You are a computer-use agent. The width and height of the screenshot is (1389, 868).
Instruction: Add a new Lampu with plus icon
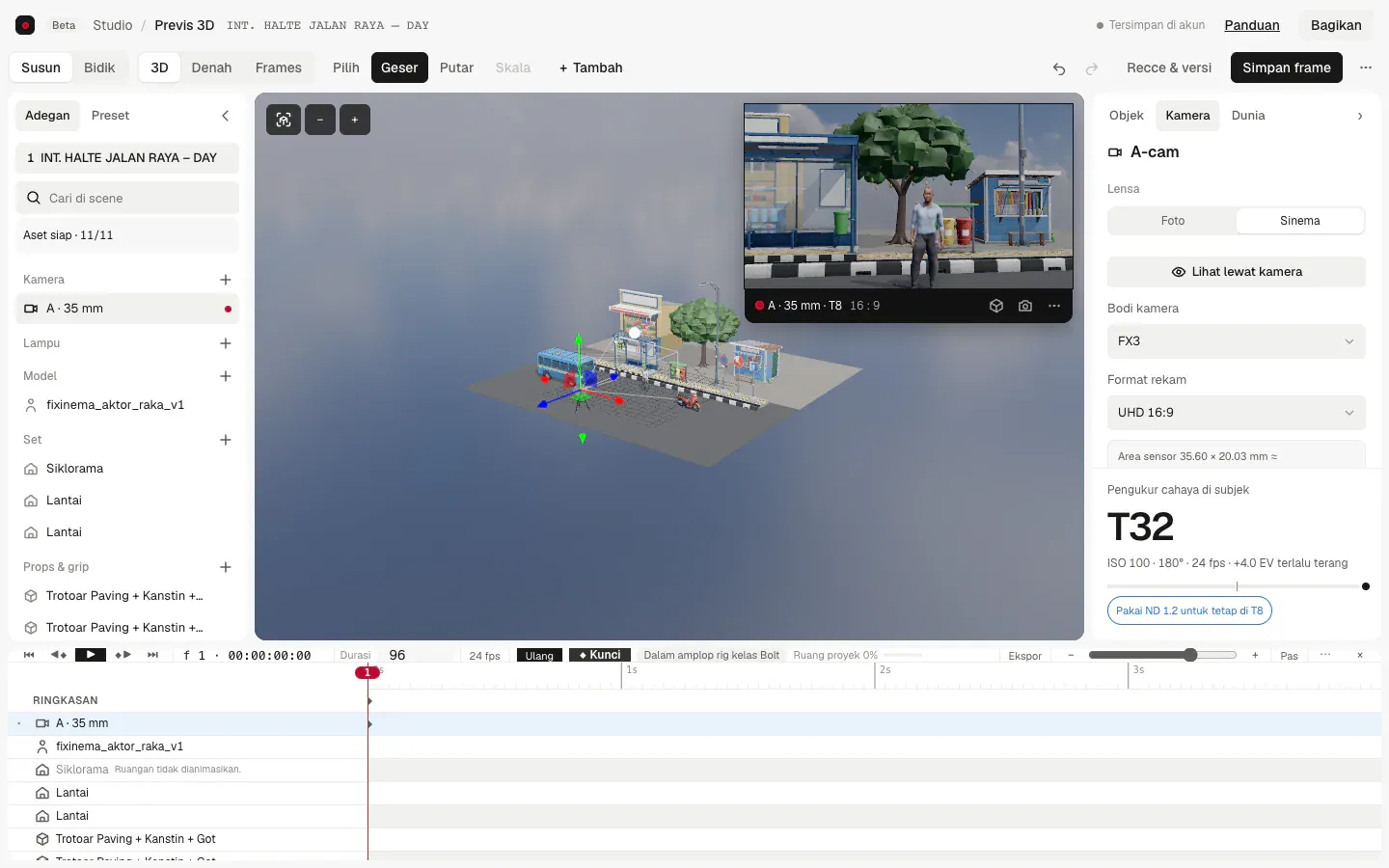pyautogui.click(x=226, y=343)
